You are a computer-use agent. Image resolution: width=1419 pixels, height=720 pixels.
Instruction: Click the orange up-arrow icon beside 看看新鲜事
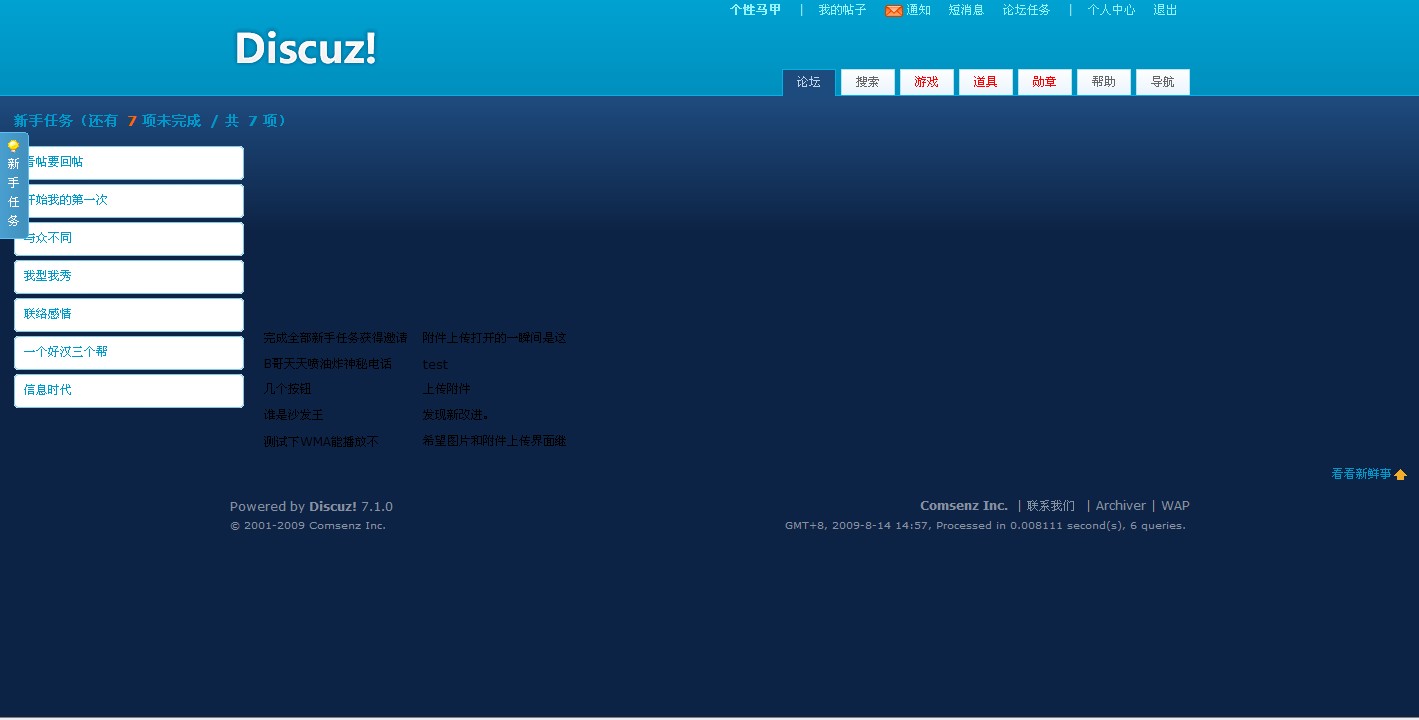coord(1400,475)
